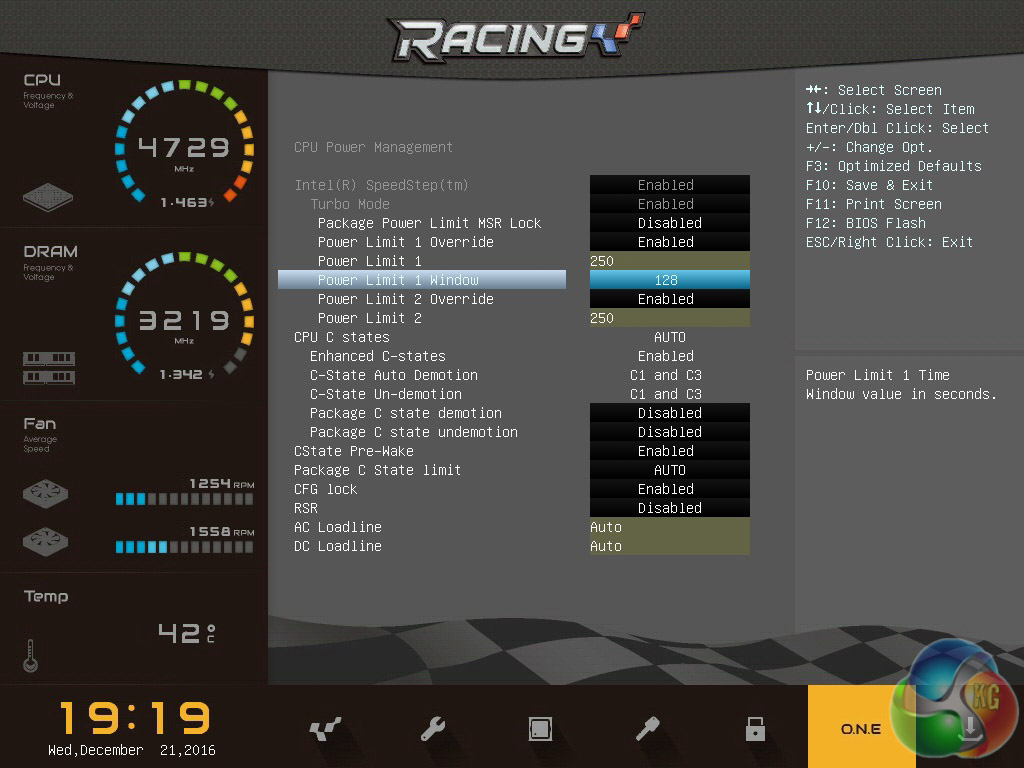Click the Racing logo at top

click(517, 37)
